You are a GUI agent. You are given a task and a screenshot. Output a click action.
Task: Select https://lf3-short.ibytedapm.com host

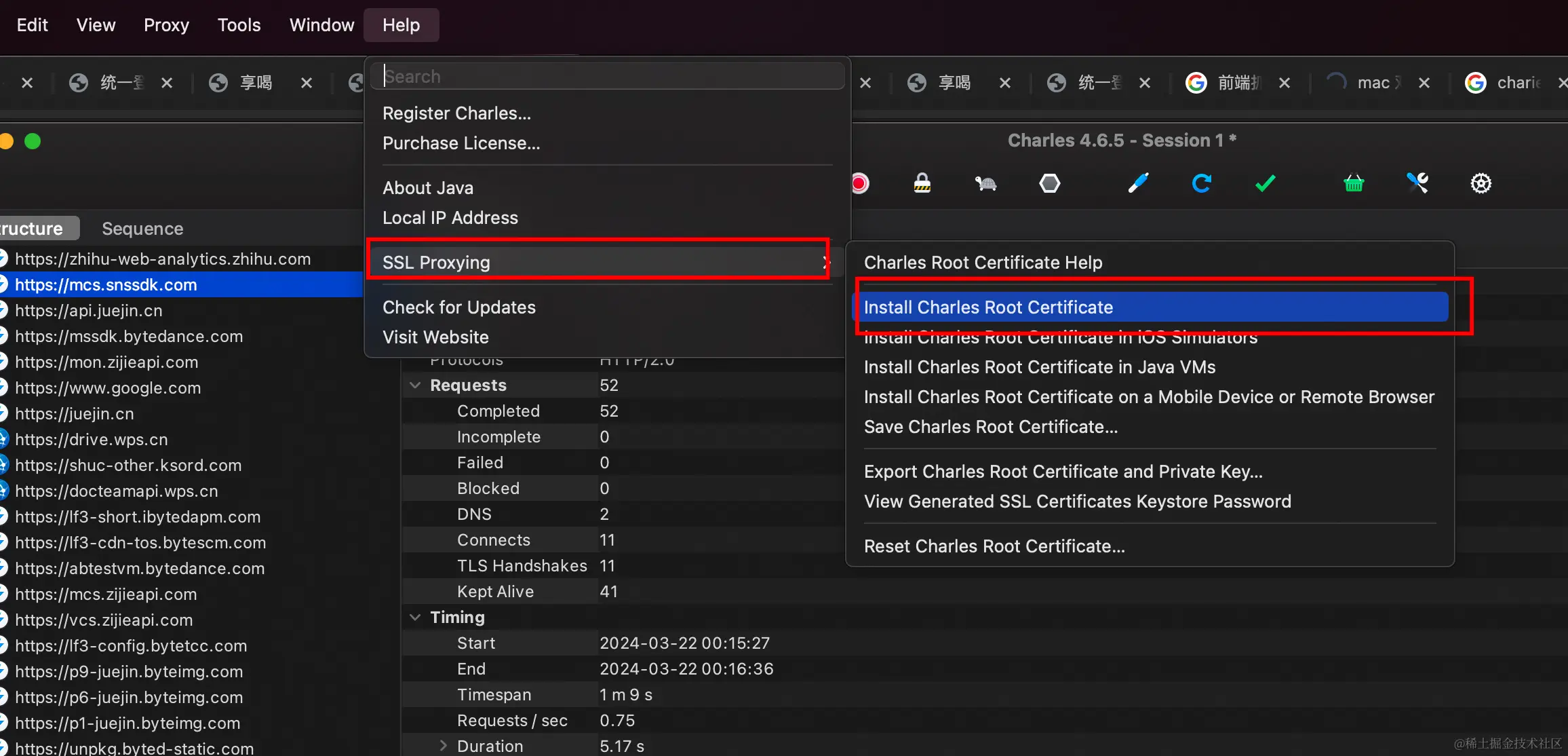(x=138, y=517)
